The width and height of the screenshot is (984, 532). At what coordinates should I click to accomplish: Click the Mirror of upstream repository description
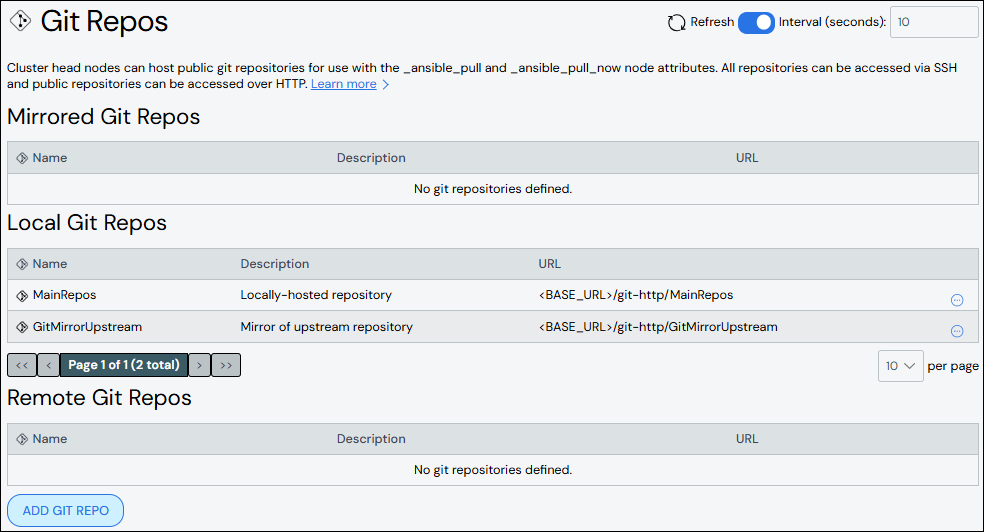pyautogui.click(x=326, y=327)
